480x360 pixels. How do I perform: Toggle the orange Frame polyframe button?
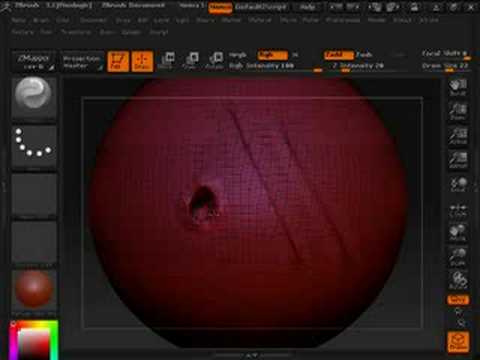(458, 342)
